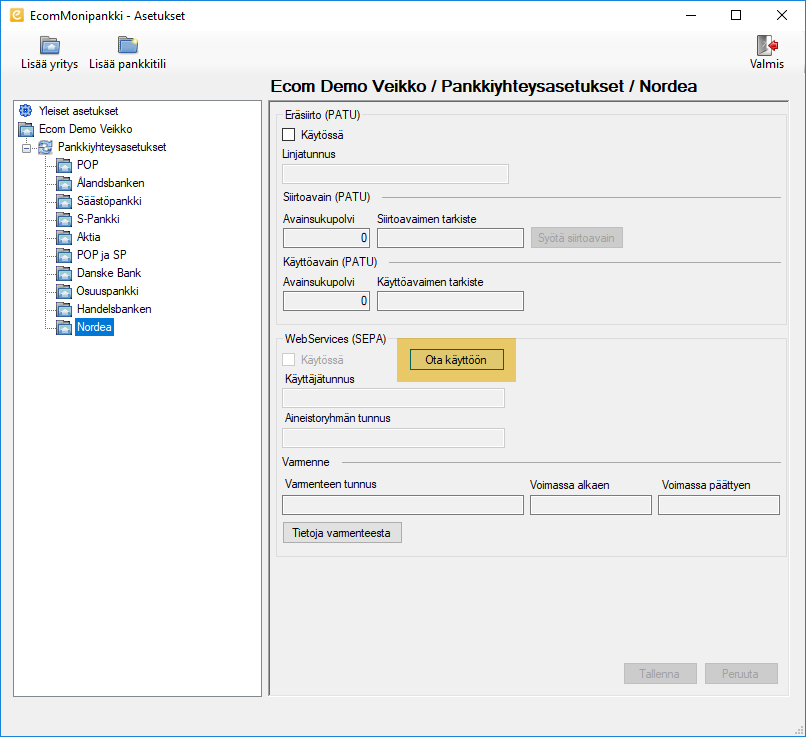
Task: Click the Siirtoavaimen tarkiste field
Action: (x=450, y=238)
